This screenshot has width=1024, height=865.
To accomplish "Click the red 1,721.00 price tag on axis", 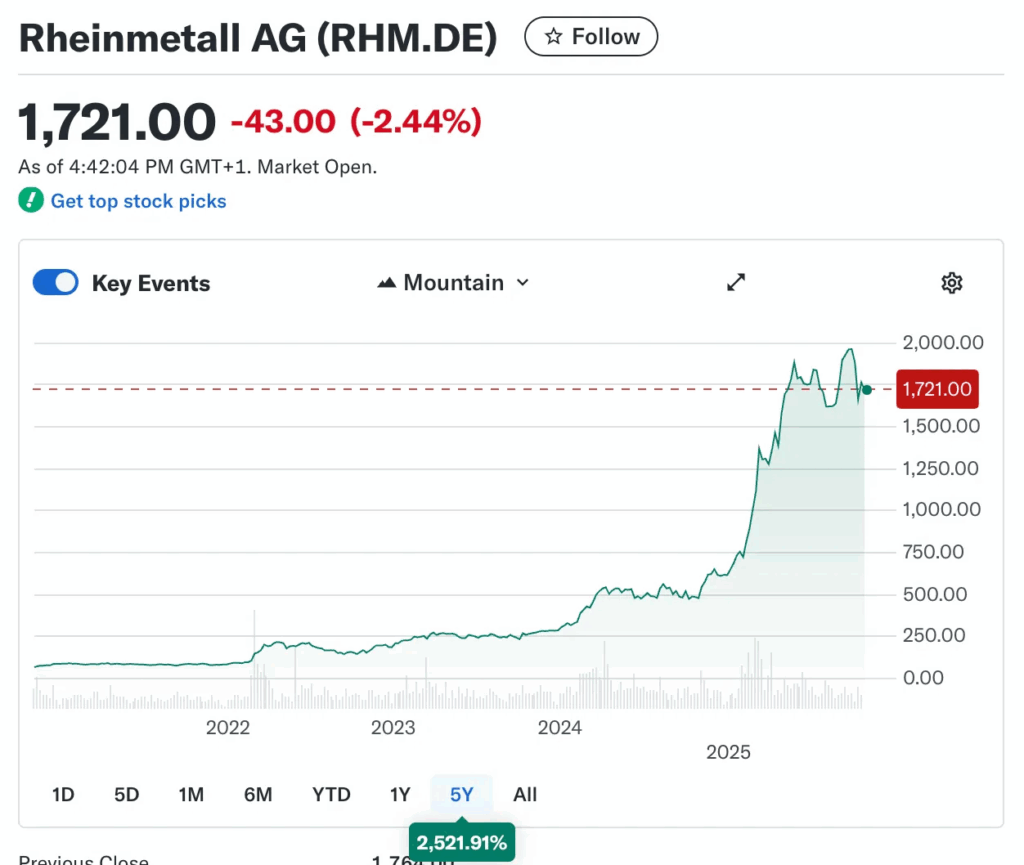I will [x=936, y=389].
